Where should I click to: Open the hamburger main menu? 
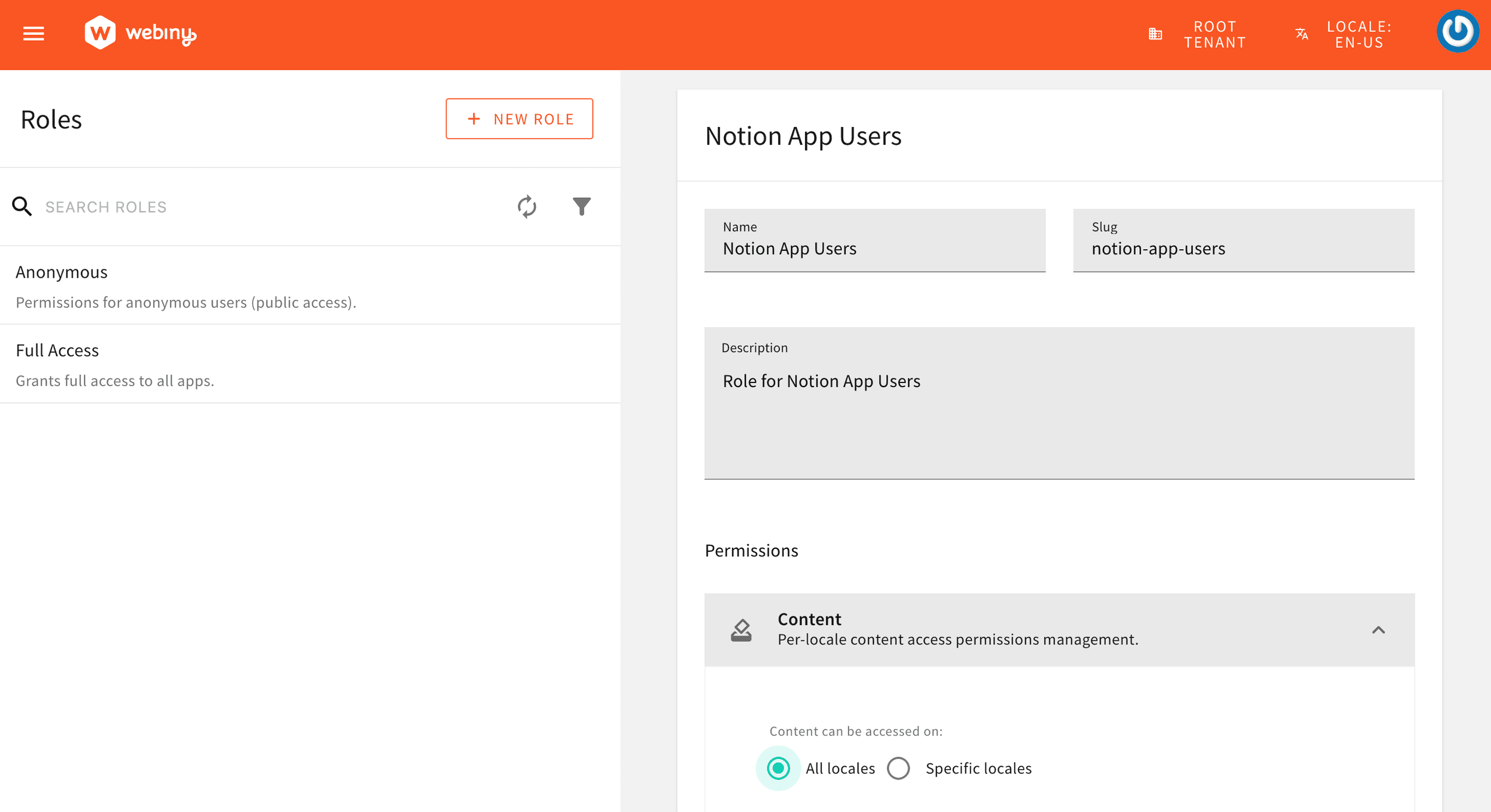pos(33,34)
